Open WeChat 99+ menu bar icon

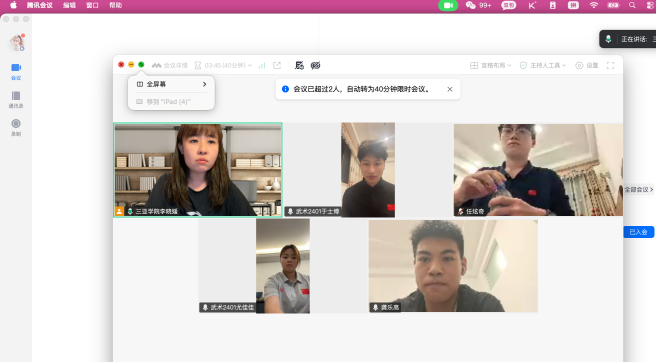tap(478, 5)
